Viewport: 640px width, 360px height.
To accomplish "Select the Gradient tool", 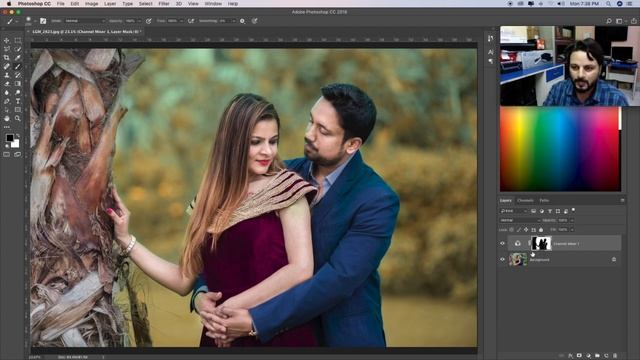I will (18, 84).
